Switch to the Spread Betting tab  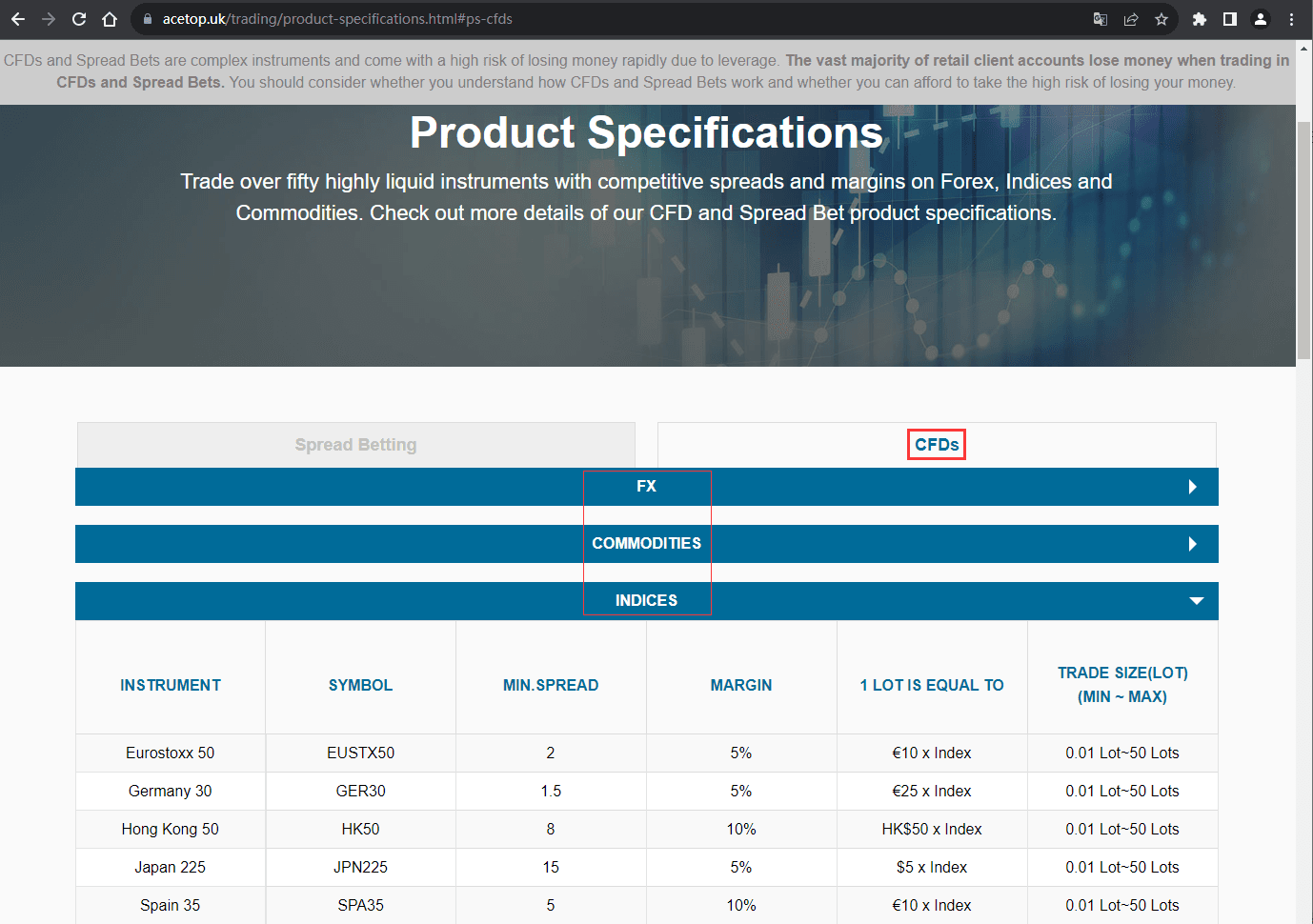point(355,445)
